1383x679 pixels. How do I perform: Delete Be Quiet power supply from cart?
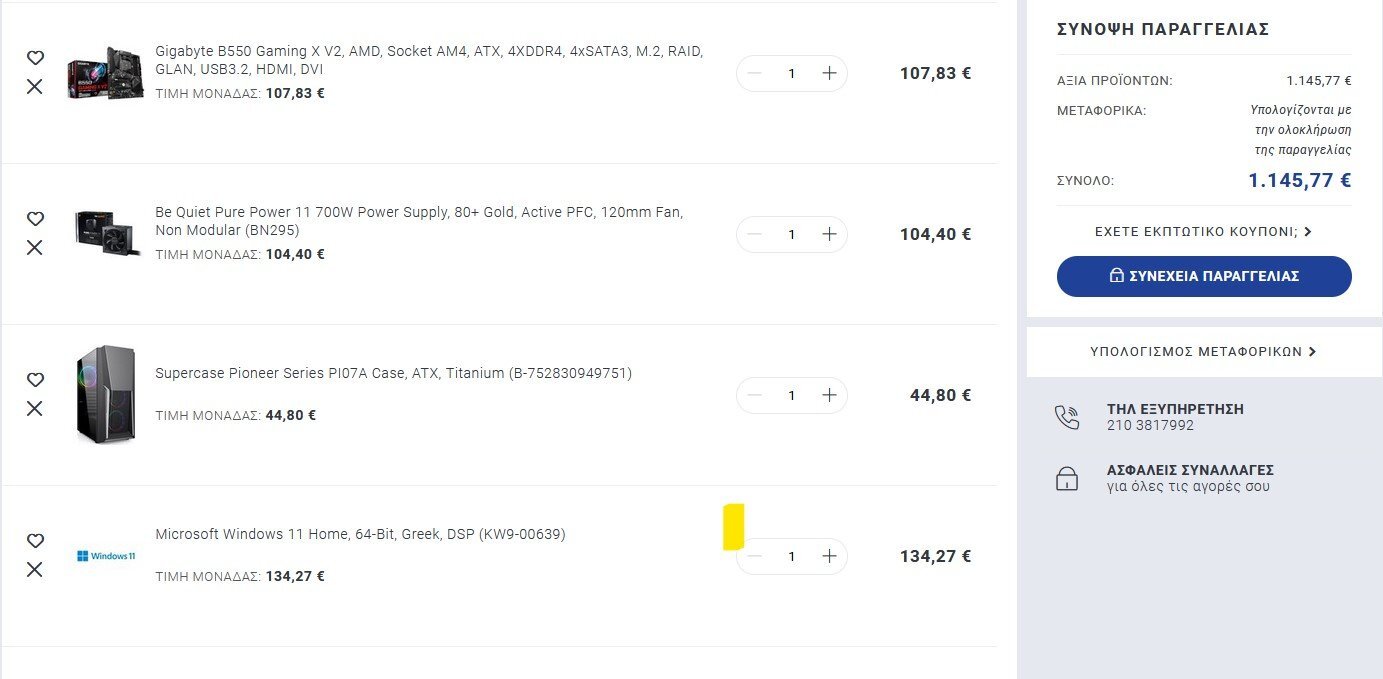point(35,247)
